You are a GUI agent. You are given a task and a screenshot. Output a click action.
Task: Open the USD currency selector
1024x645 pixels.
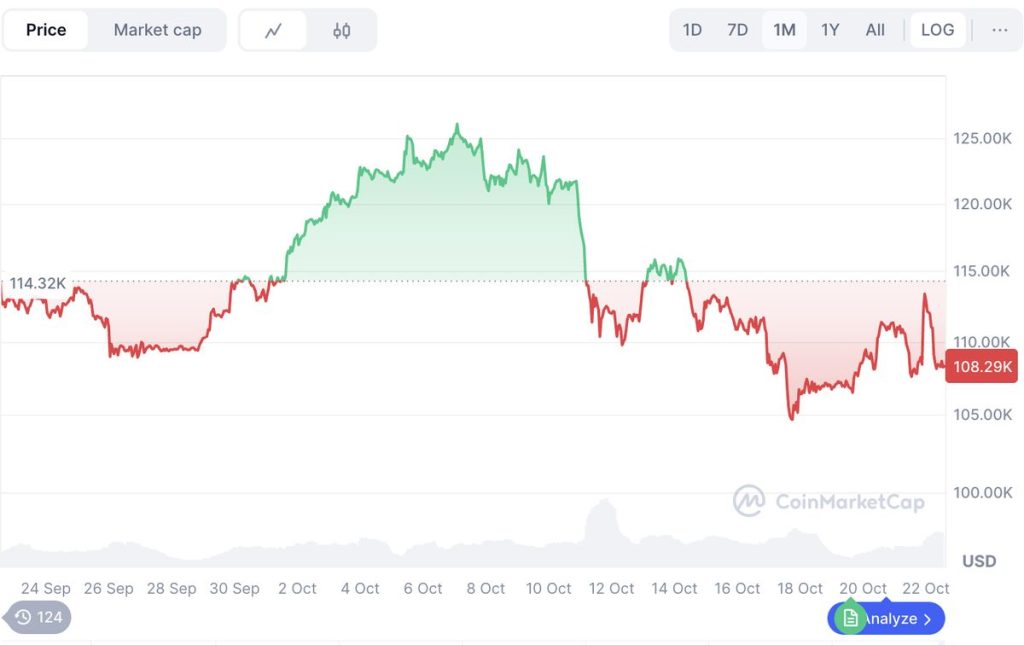point(977,561)
